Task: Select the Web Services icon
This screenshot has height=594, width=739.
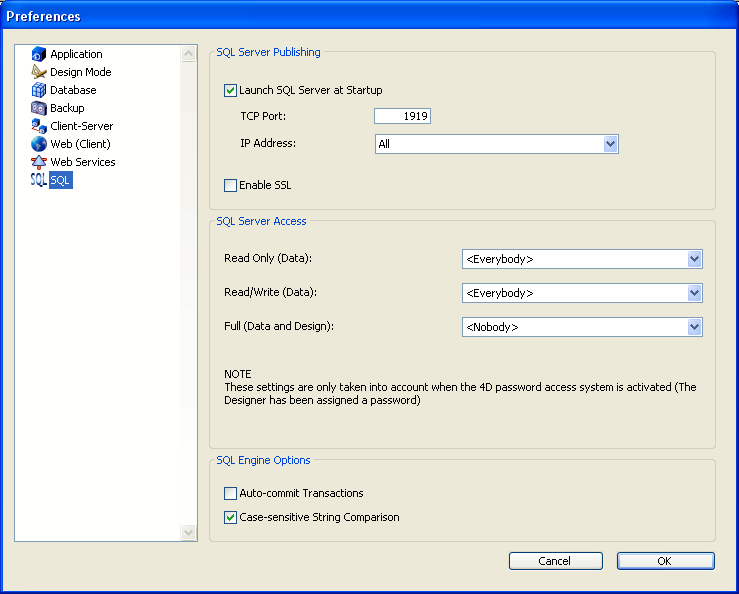Action: (x=39, y=162)
